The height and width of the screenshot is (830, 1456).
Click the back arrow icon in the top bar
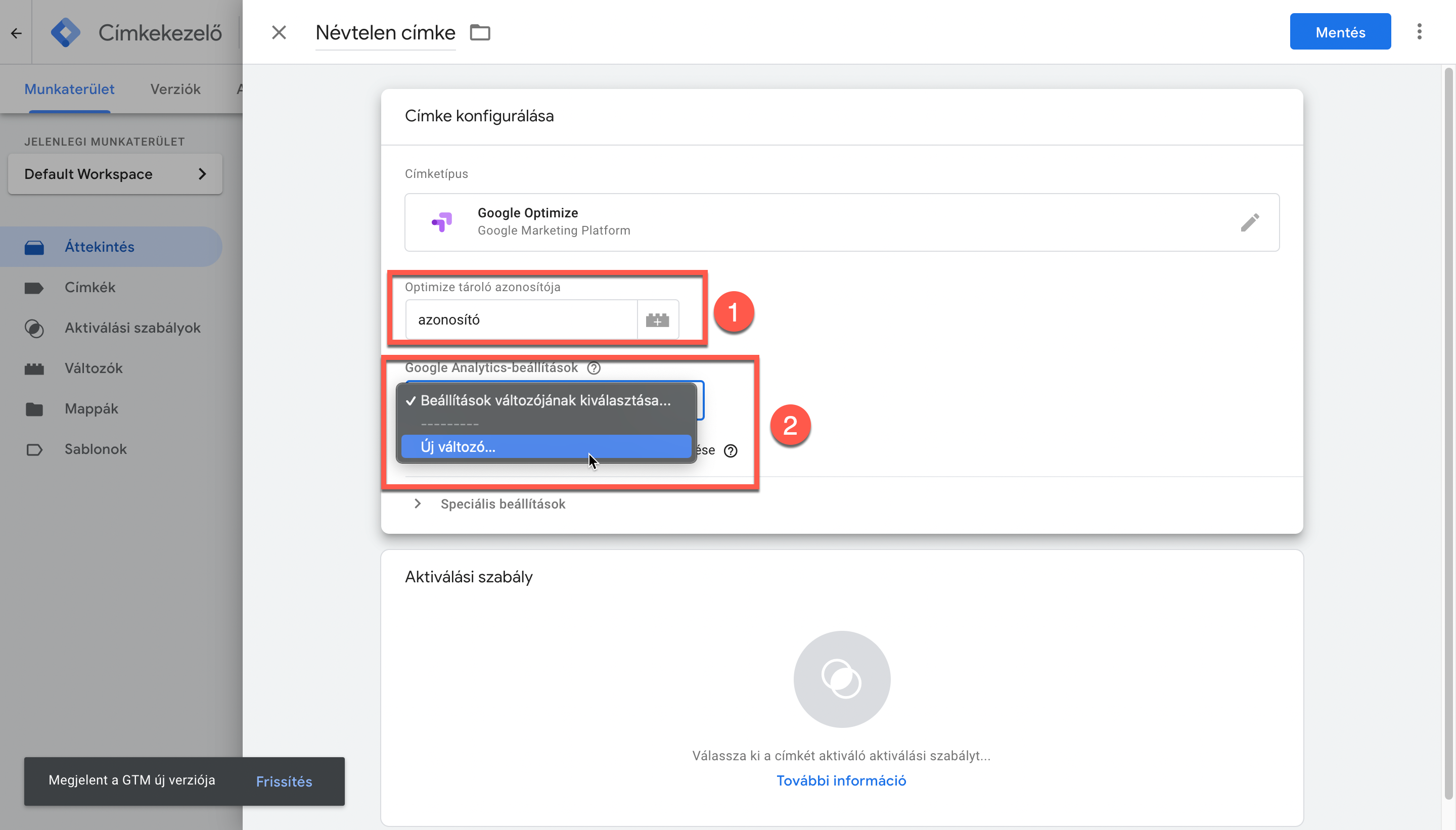coord(16,33)
